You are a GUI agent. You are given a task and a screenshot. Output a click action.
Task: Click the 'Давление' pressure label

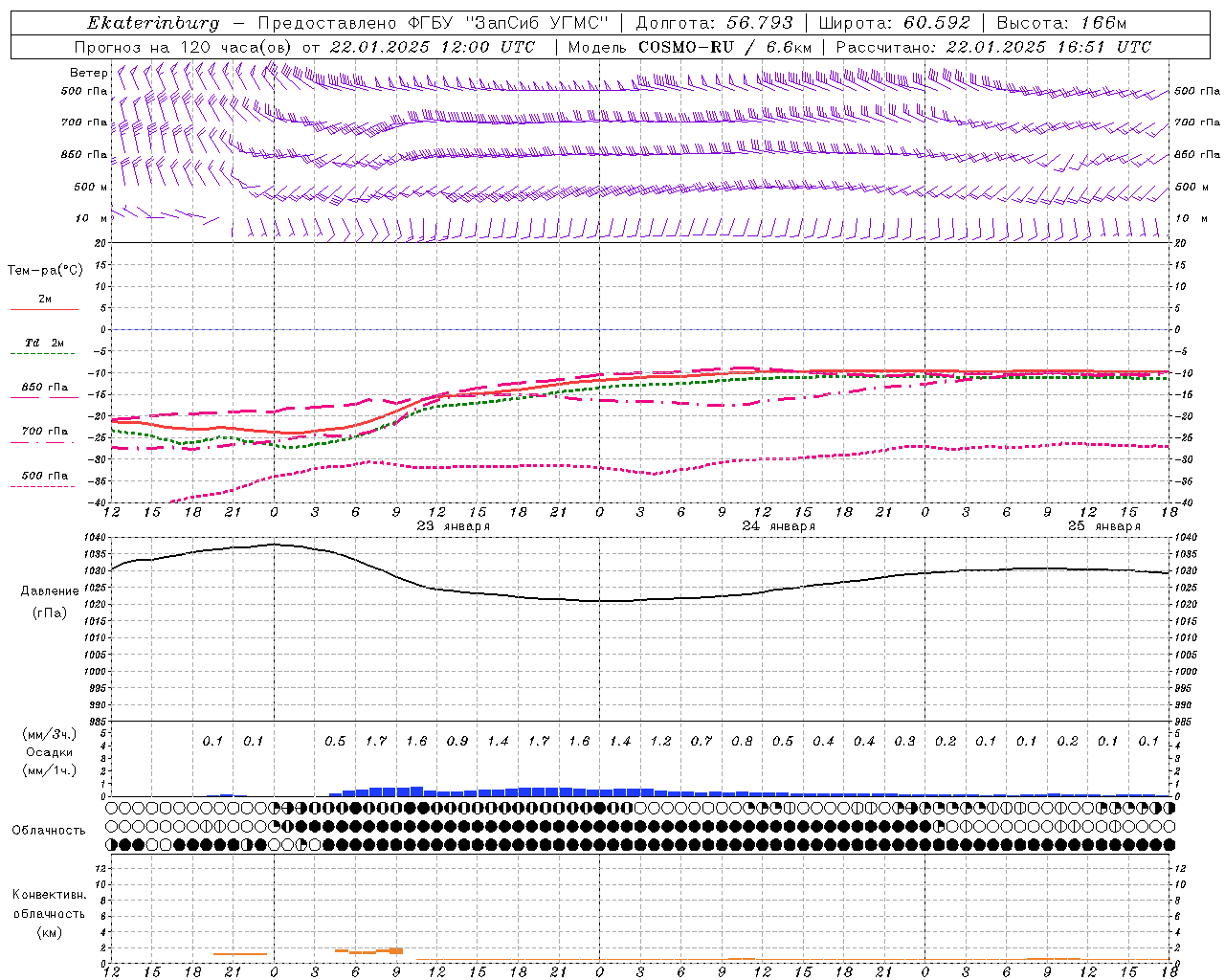tap(50, 591)
